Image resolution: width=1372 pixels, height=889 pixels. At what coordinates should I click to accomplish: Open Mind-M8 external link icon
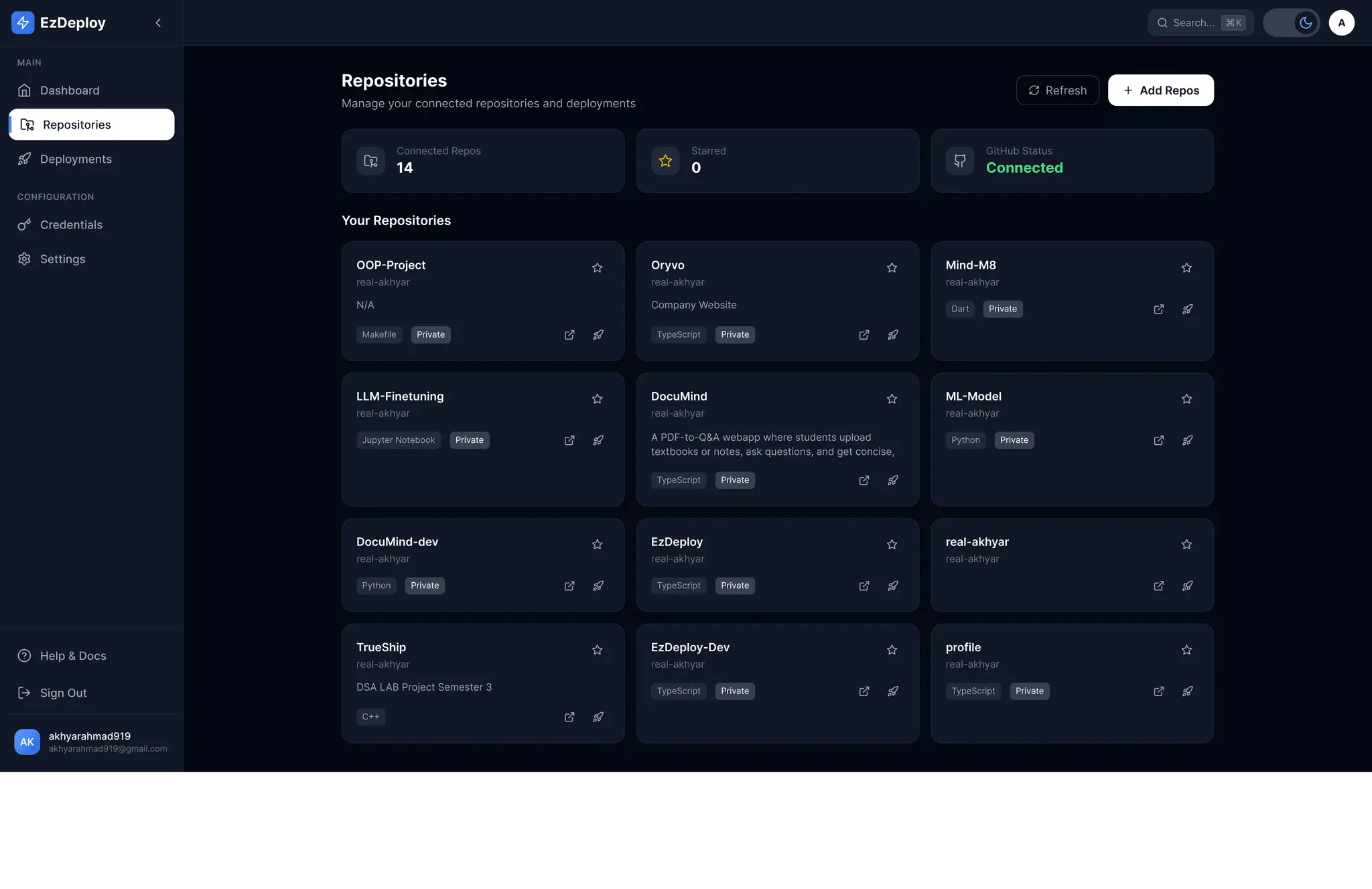pos(1159,309)
